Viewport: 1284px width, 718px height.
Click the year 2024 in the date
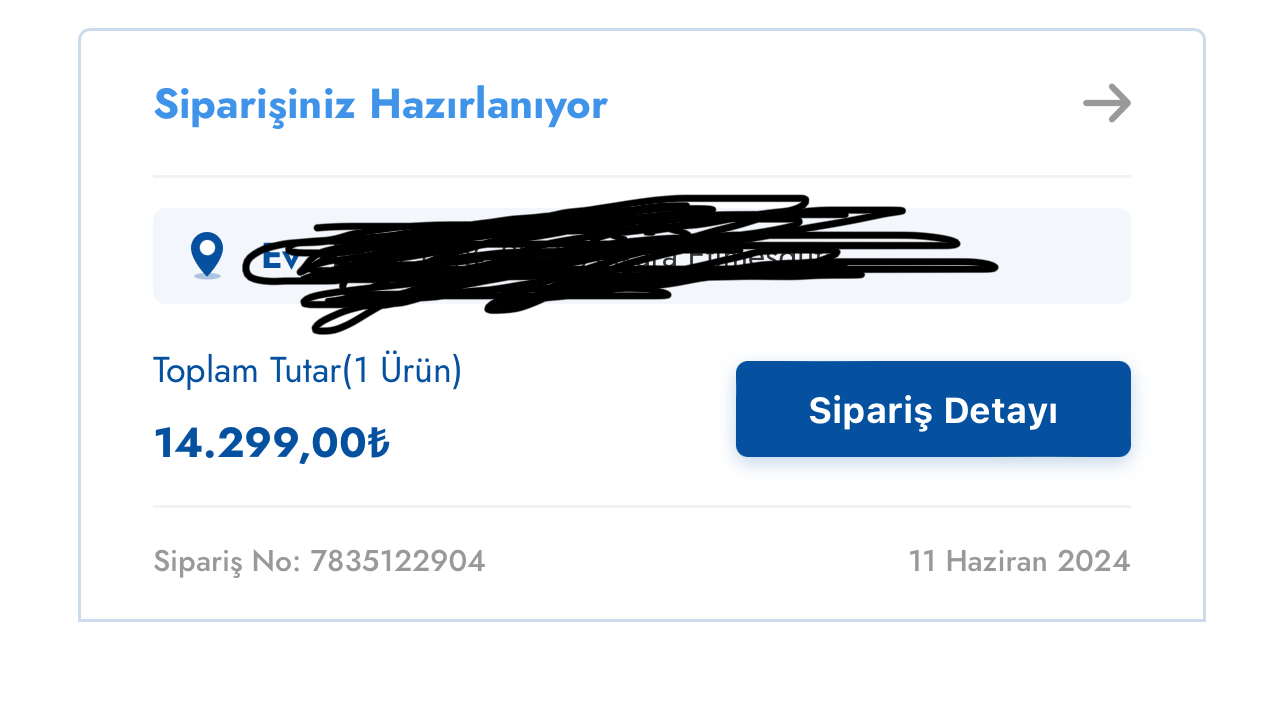(1094, 561)
